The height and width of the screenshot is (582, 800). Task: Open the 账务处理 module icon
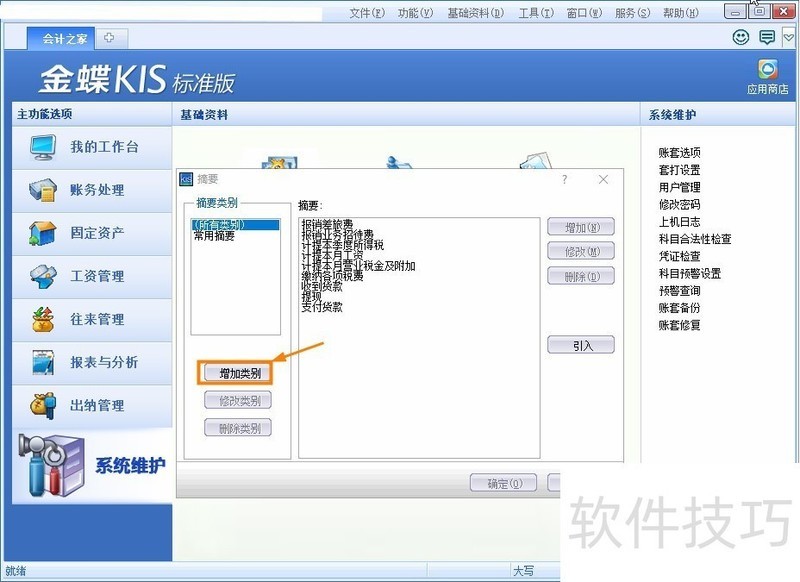coord(42,190)
